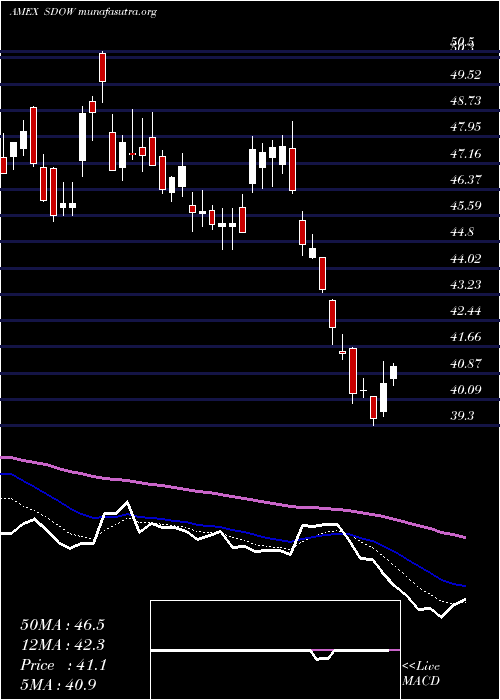Click the AMEX SDOW munafasutra.org title text

point(83,12)
